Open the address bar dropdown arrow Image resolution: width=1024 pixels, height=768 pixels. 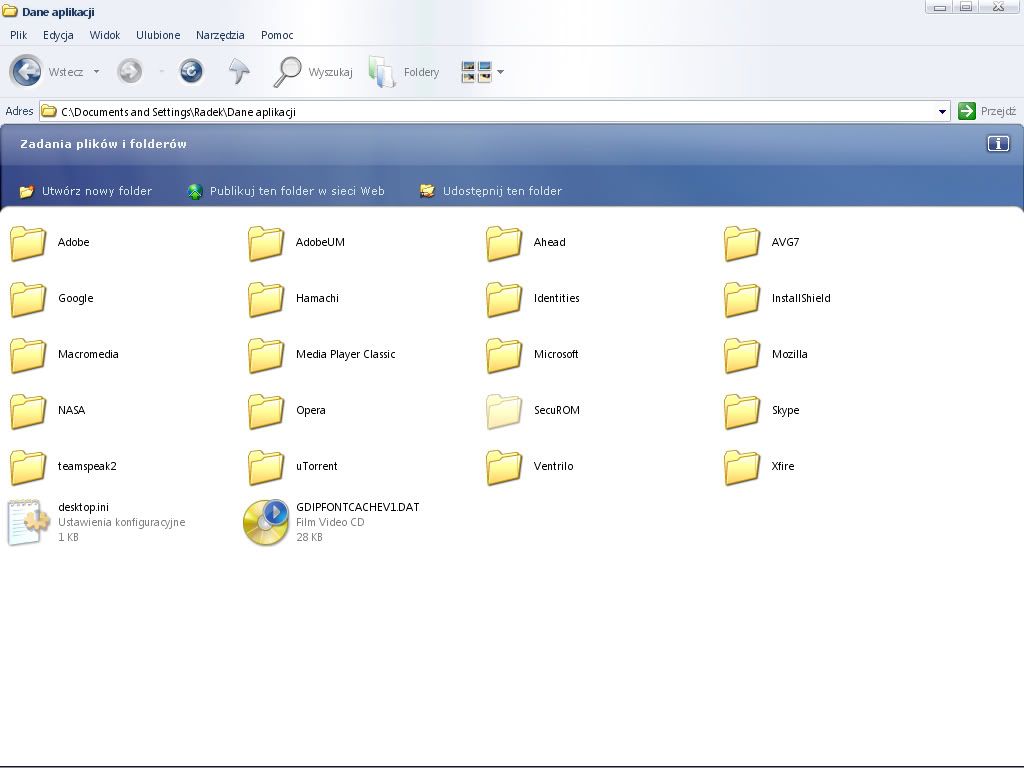pyautogui.click(x=942, y=112)
